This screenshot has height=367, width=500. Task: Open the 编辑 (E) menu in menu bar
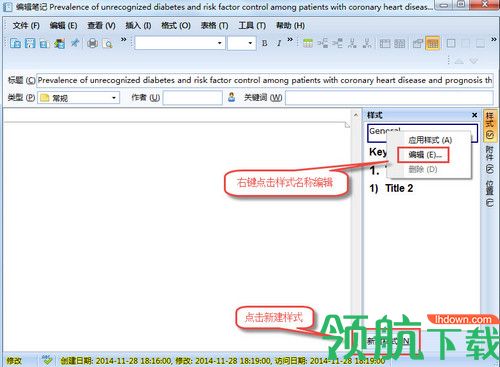click(63, 26)
